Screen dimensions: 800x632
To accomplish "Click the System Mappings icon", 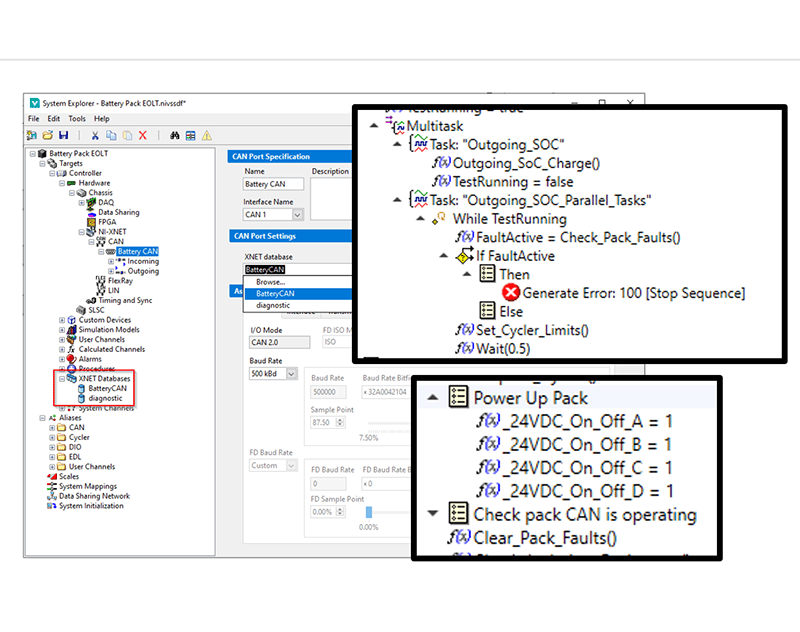I will point(52,486).
